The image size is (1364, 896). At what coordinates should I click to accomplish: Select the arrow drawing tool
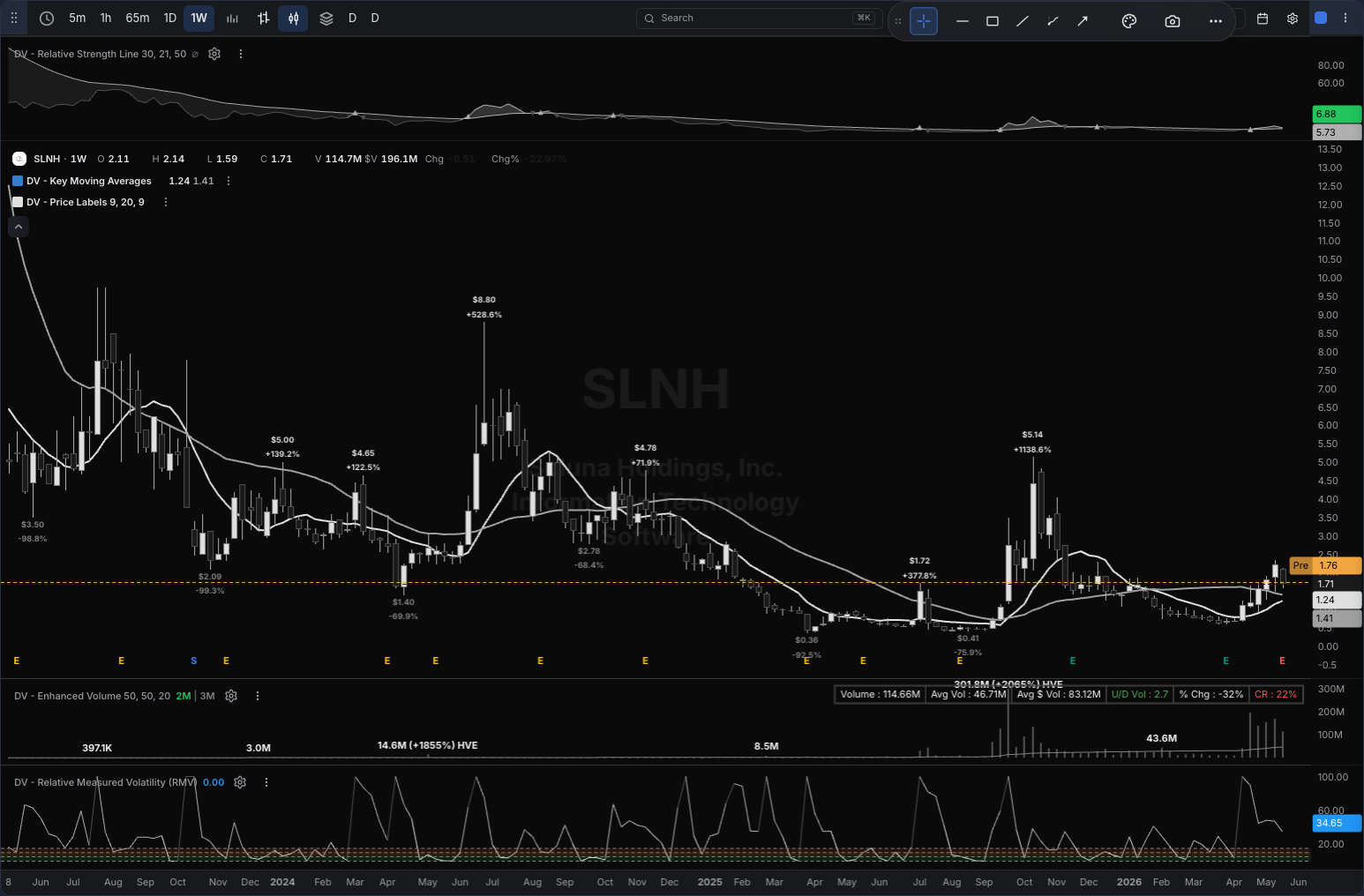pyautogui.click(x=1083, y=21)
